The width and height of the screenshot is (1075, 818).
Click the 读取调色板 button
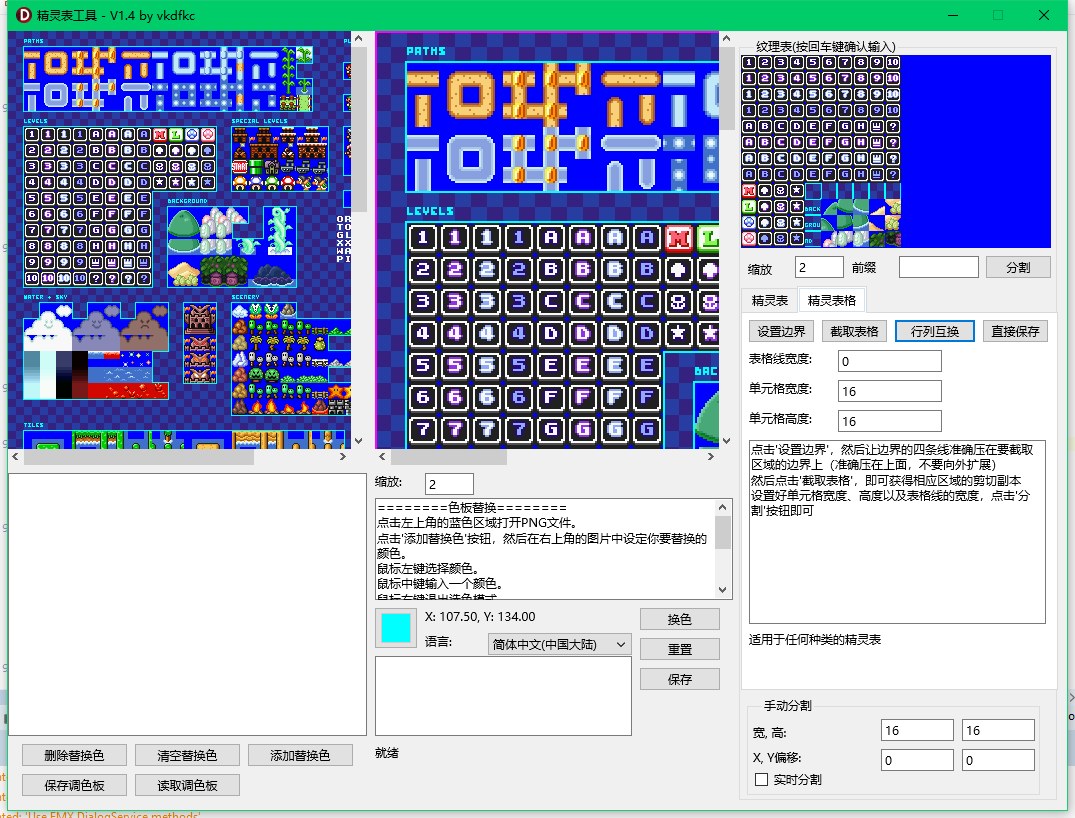point(187,785)
